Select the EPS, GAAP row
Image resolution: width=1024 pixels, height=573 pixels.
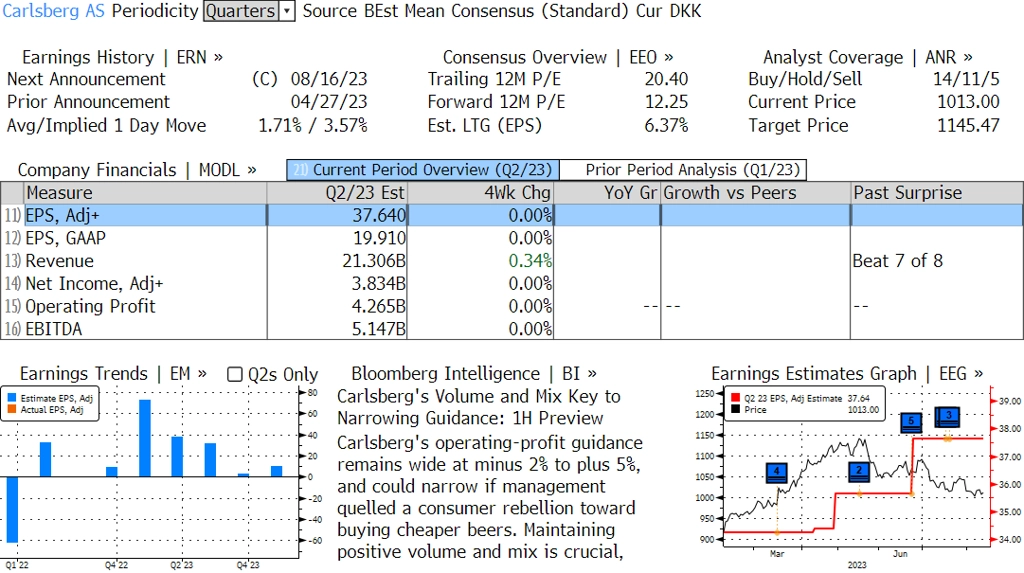pos(512,238)
